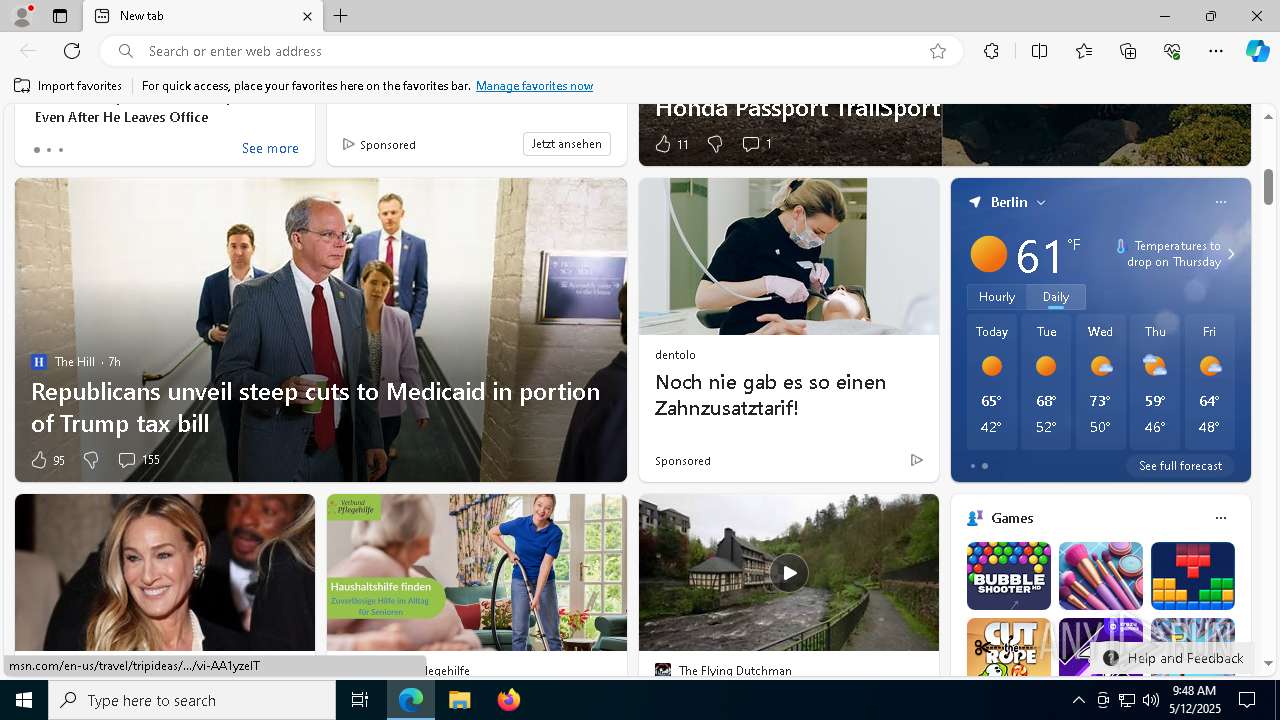Open the Extensions puzzle icon
The image size is (1280, 720).
(x=991, y=51)
